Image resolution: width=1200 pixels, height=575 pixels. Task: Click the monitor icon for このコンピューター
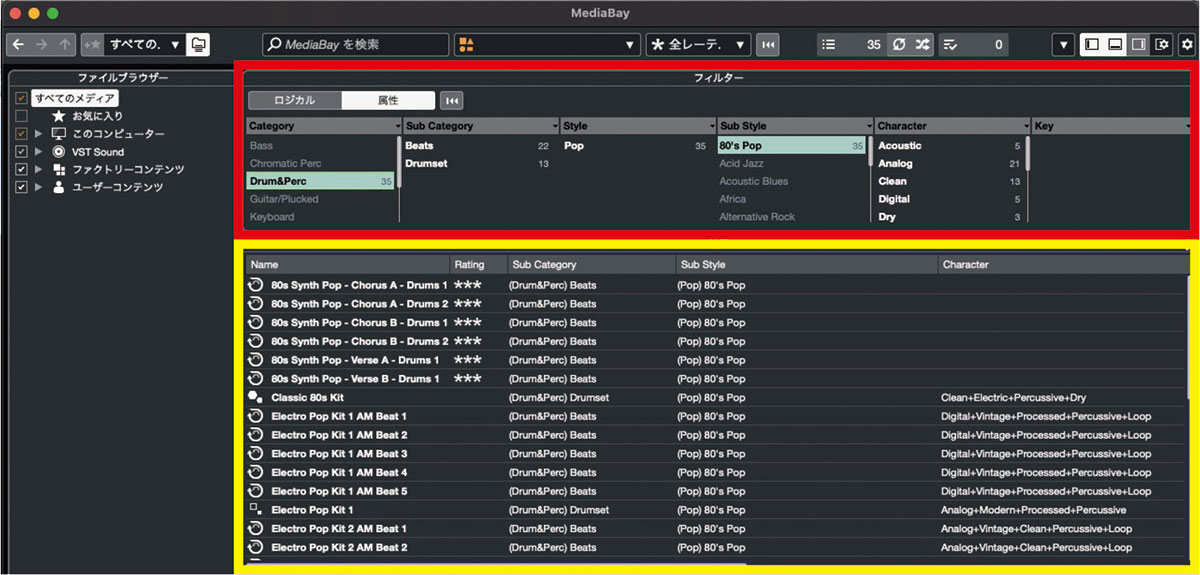click(58, 134)
